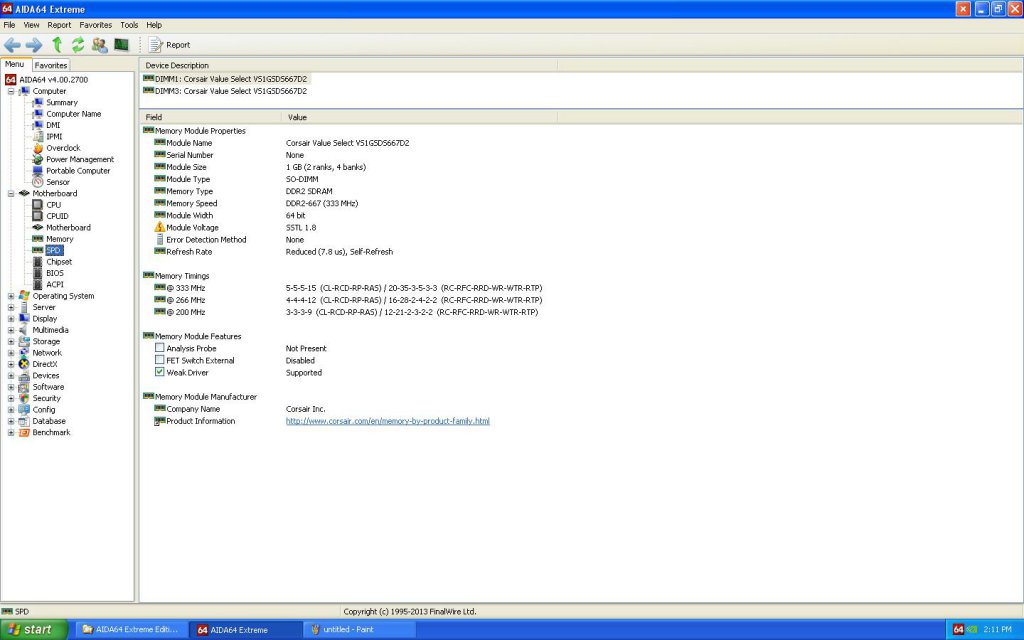Open the Corsair product information link
Viewport: 1024px width, 640px height.
[387, 421]
